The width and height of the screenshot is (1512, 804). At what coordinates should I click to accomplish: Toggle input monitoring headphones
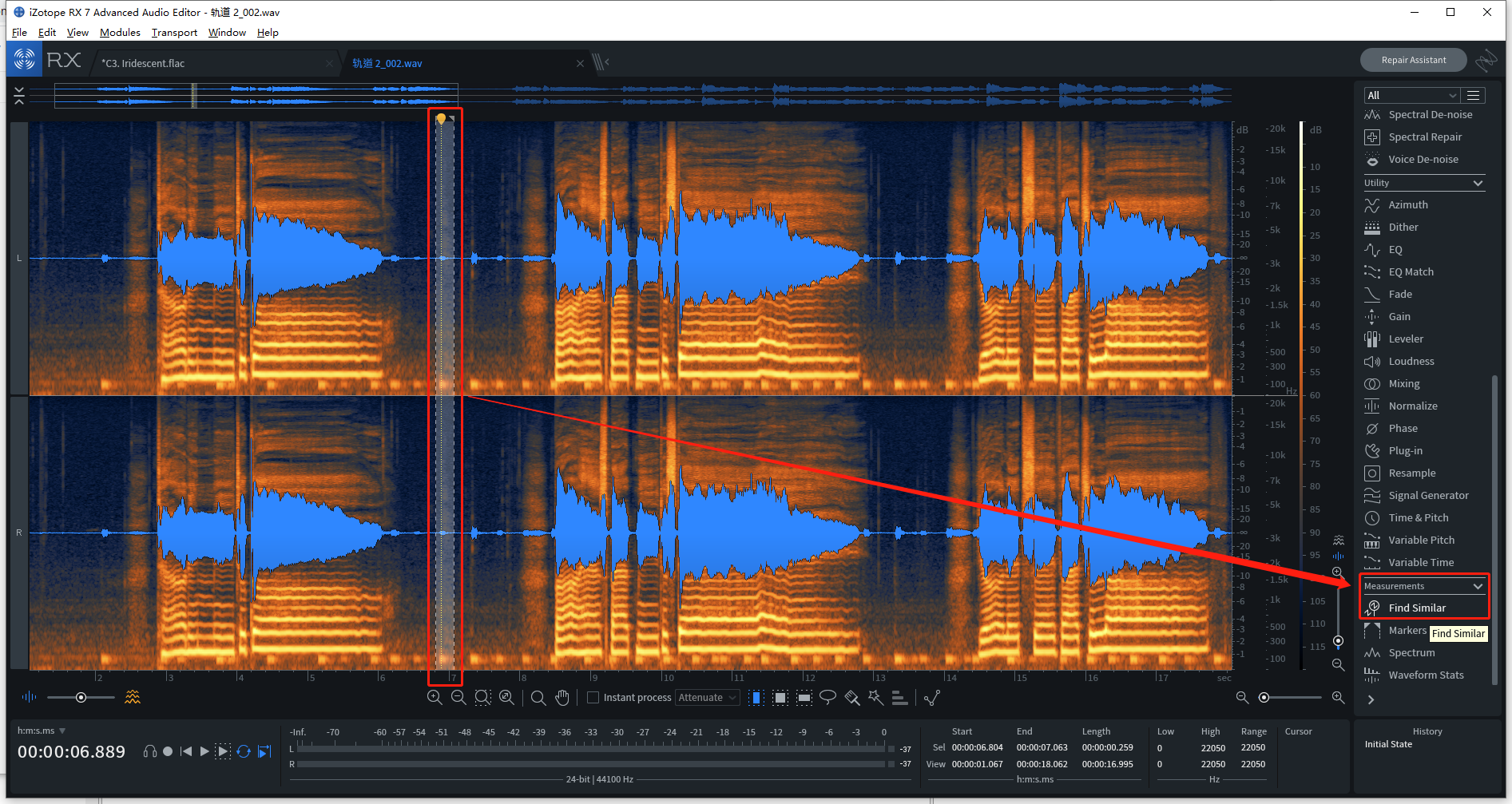click(x=149, y=751)
